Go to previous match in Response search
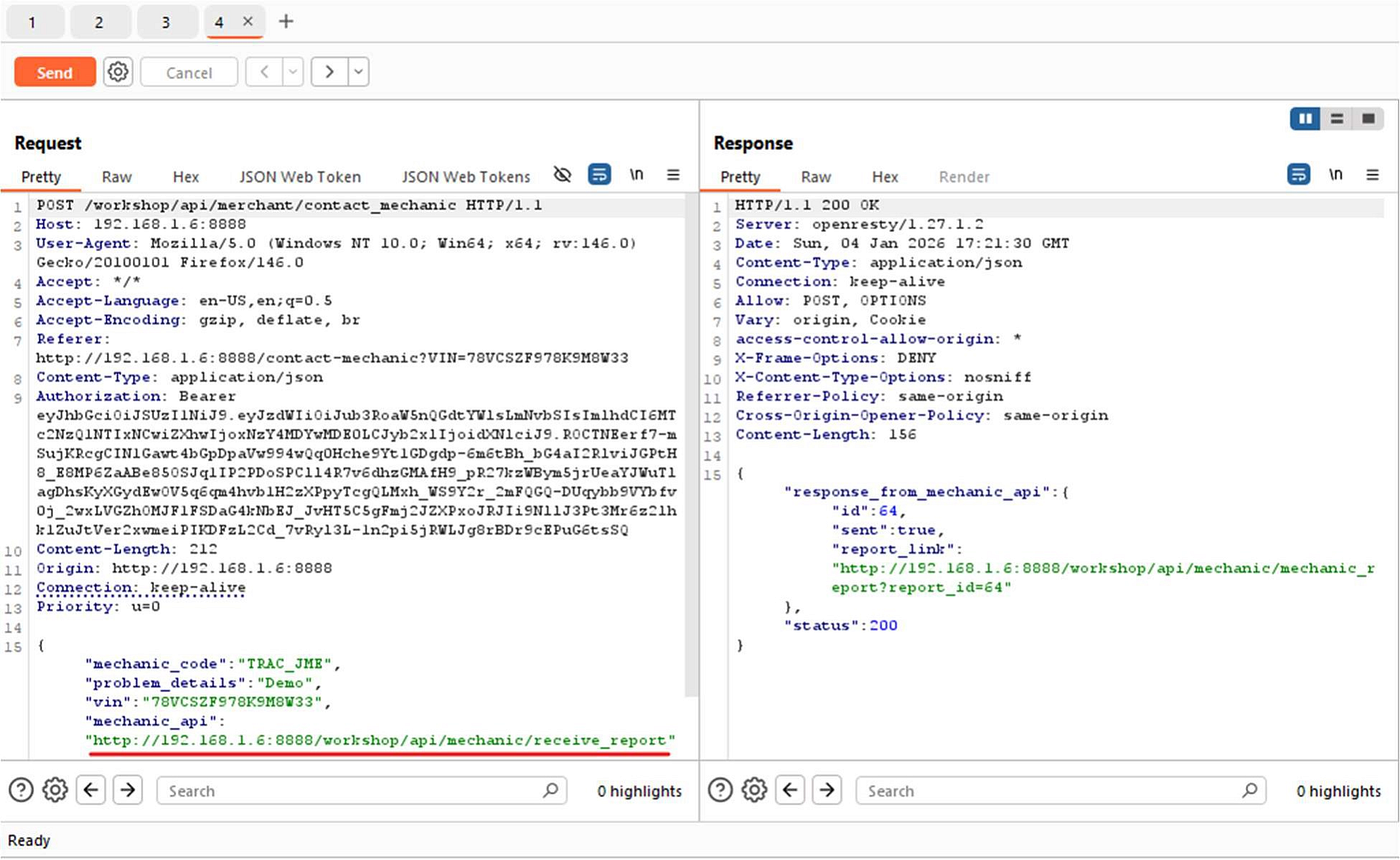1400x860 pixels. [x=791, y=790]
